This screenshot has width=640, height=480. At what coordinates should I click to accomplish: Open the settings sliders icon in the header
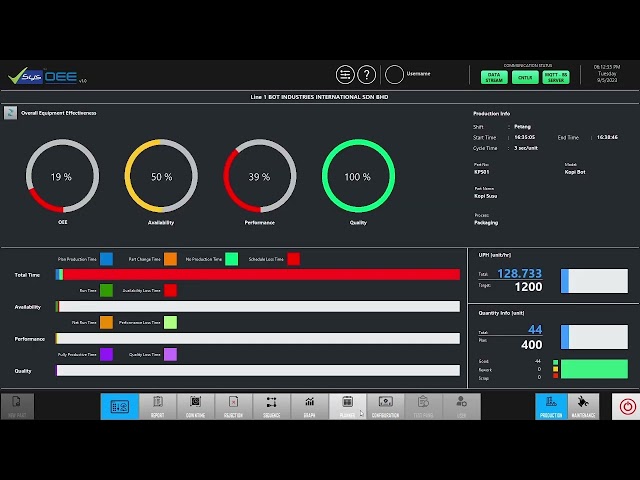click(x=345, y=75)
